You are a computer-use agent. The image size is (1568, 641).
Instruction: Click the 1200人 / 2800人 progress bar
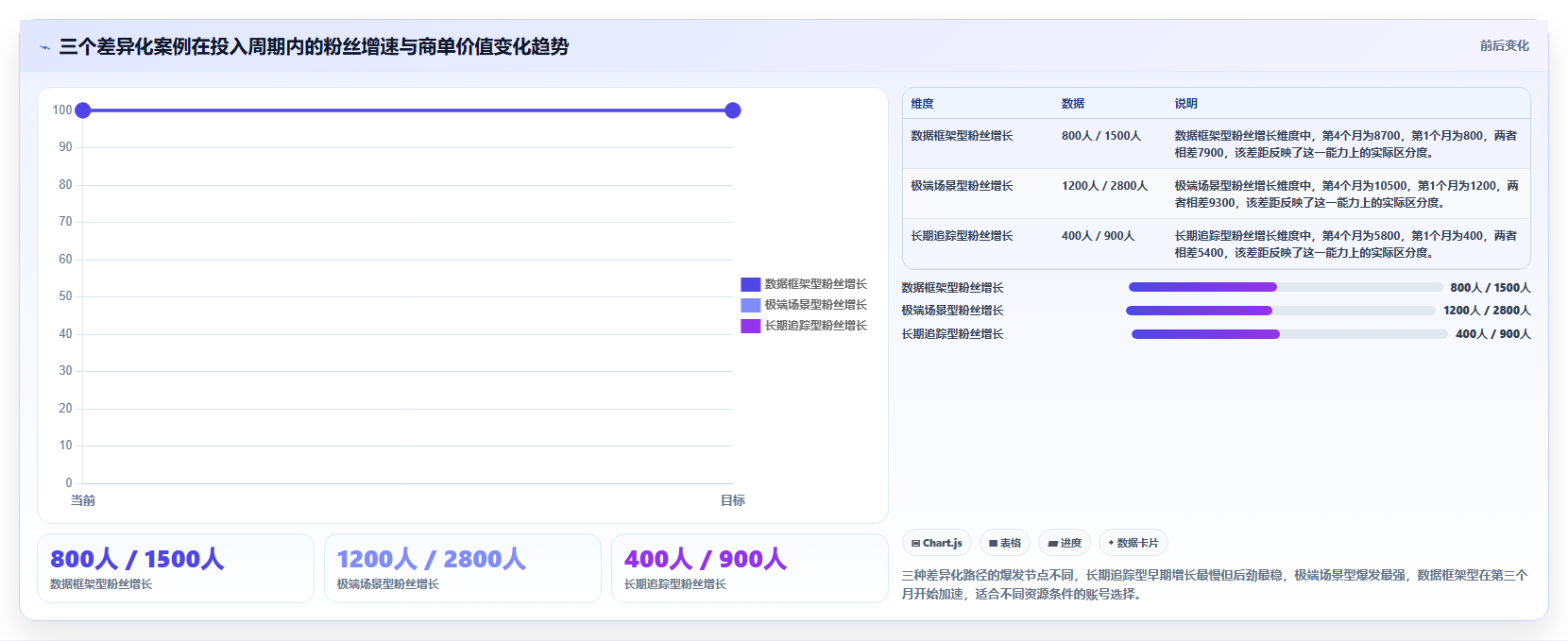click(x=1281, y=311)
